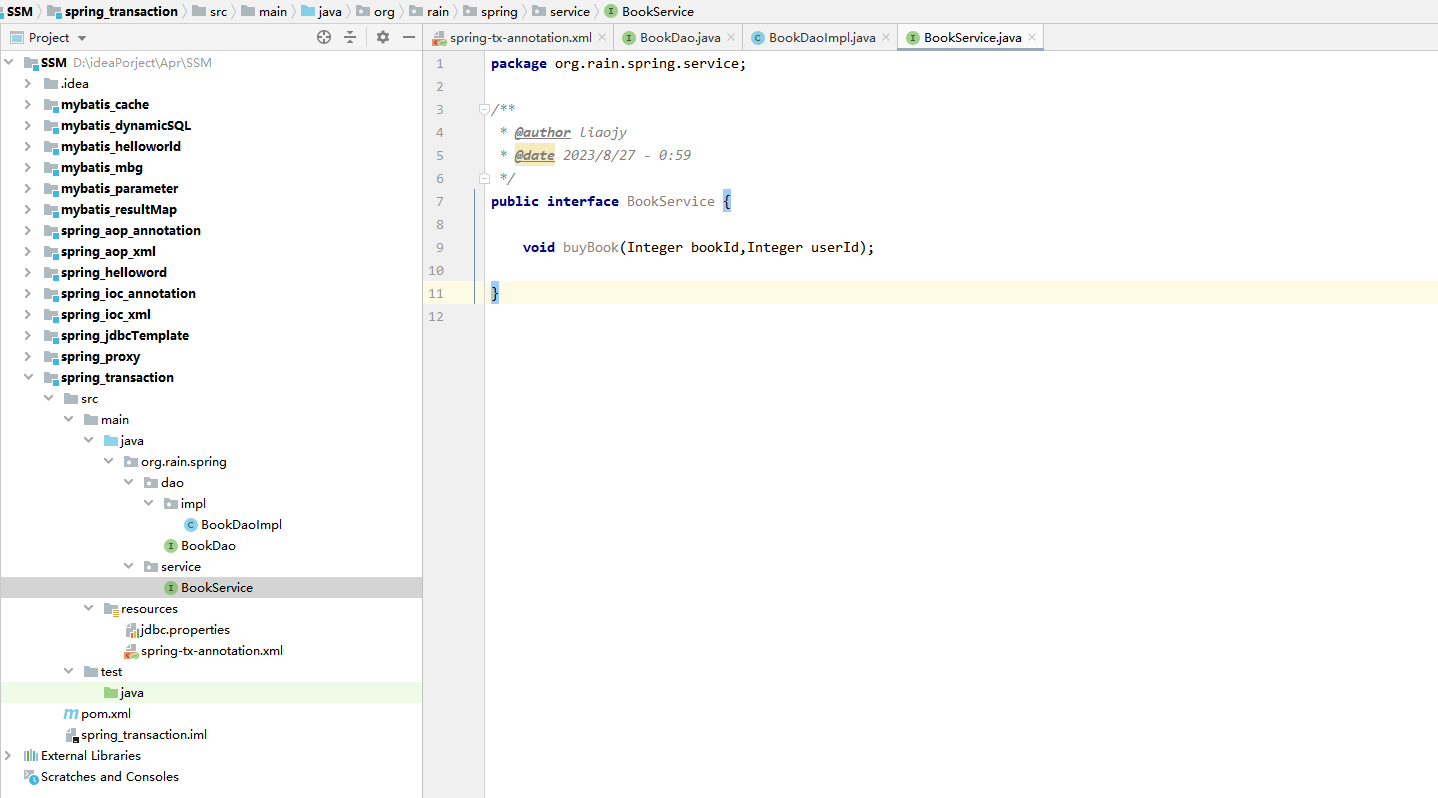The width and height of the screenshot is (1438, 798).
Task: Select spring_jdbcTemplate module
Action: pyautogui.click(x=124, y=336)
